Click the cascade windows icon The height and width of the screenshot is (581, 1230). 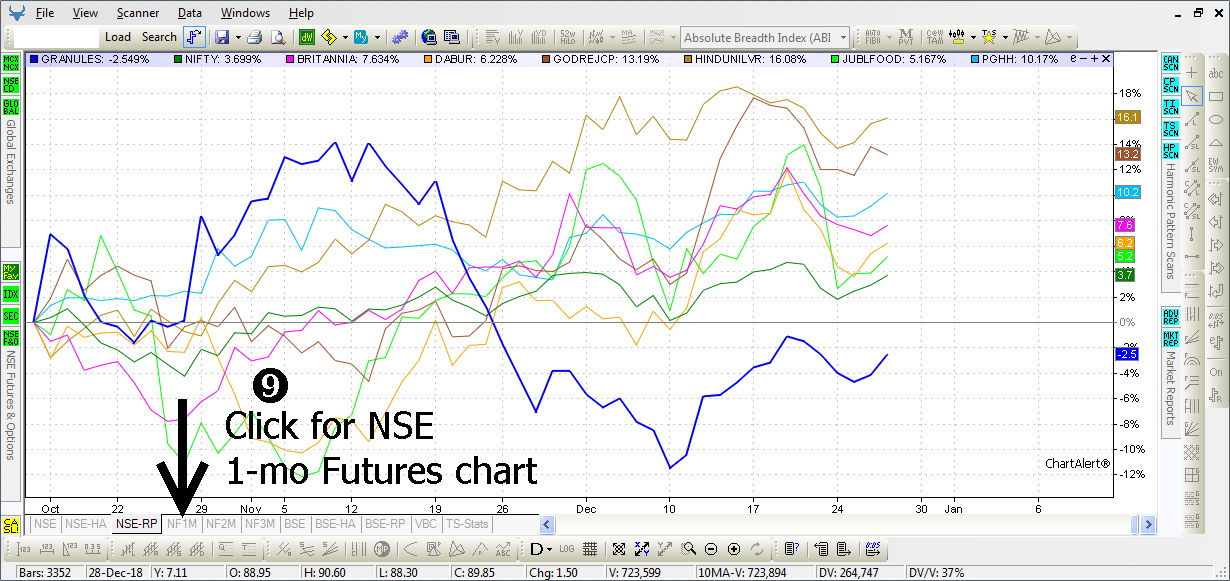(x=451, y=37)
